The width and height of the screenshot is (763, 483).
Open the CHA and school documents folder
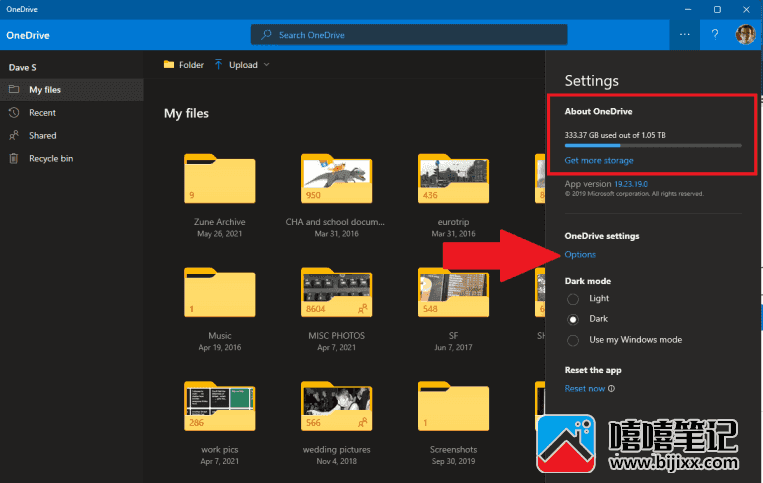tap(336, 178)
